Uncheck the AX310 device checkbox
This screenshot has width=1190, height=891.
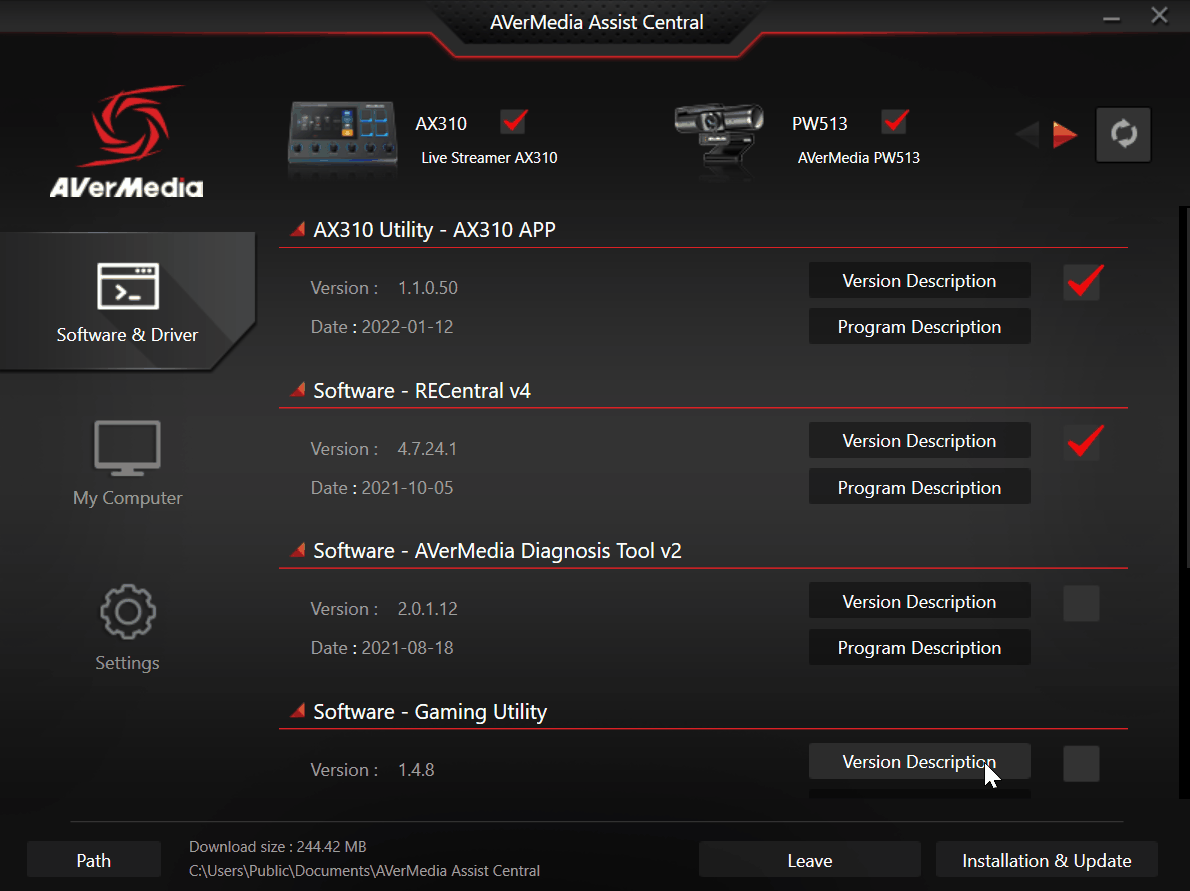(514, 121)
